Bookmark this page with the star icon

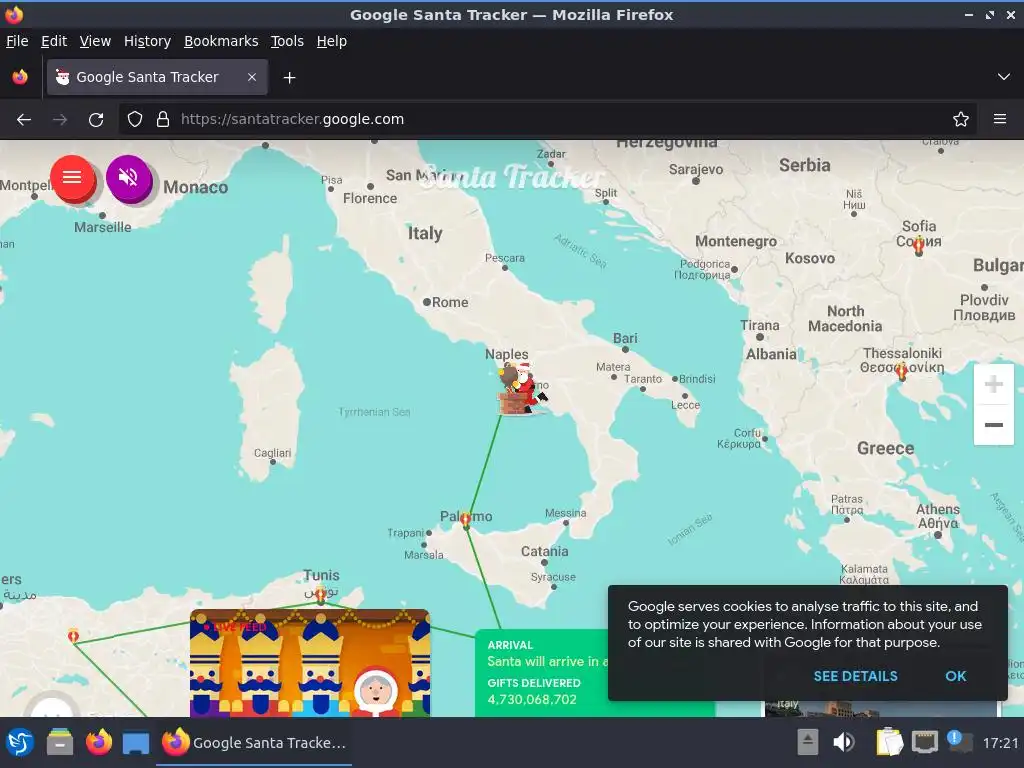(960, 120)
